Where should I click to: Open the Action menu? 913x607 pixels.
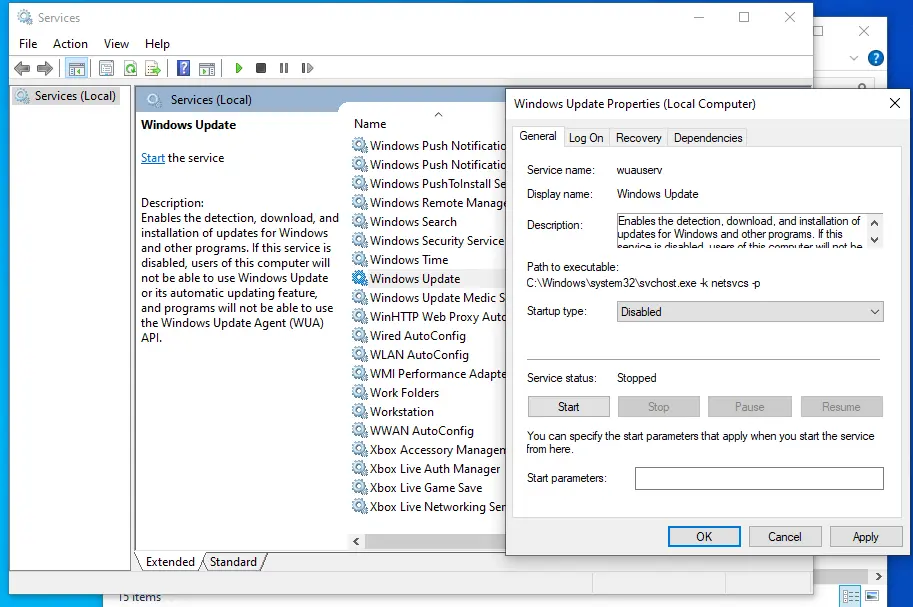(70, 44)
